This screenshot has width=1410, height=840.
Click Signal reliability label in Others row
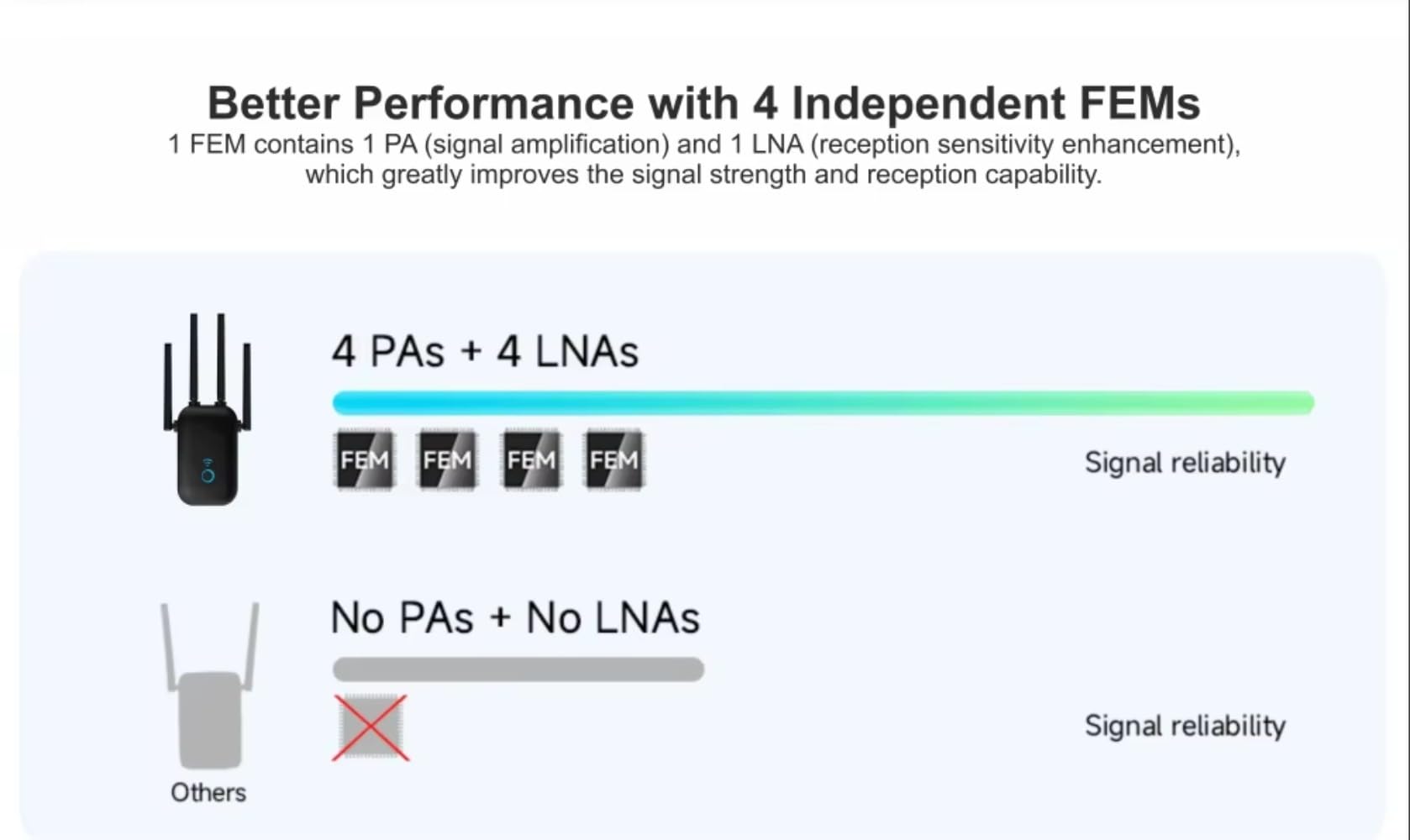pos(1185,726)
